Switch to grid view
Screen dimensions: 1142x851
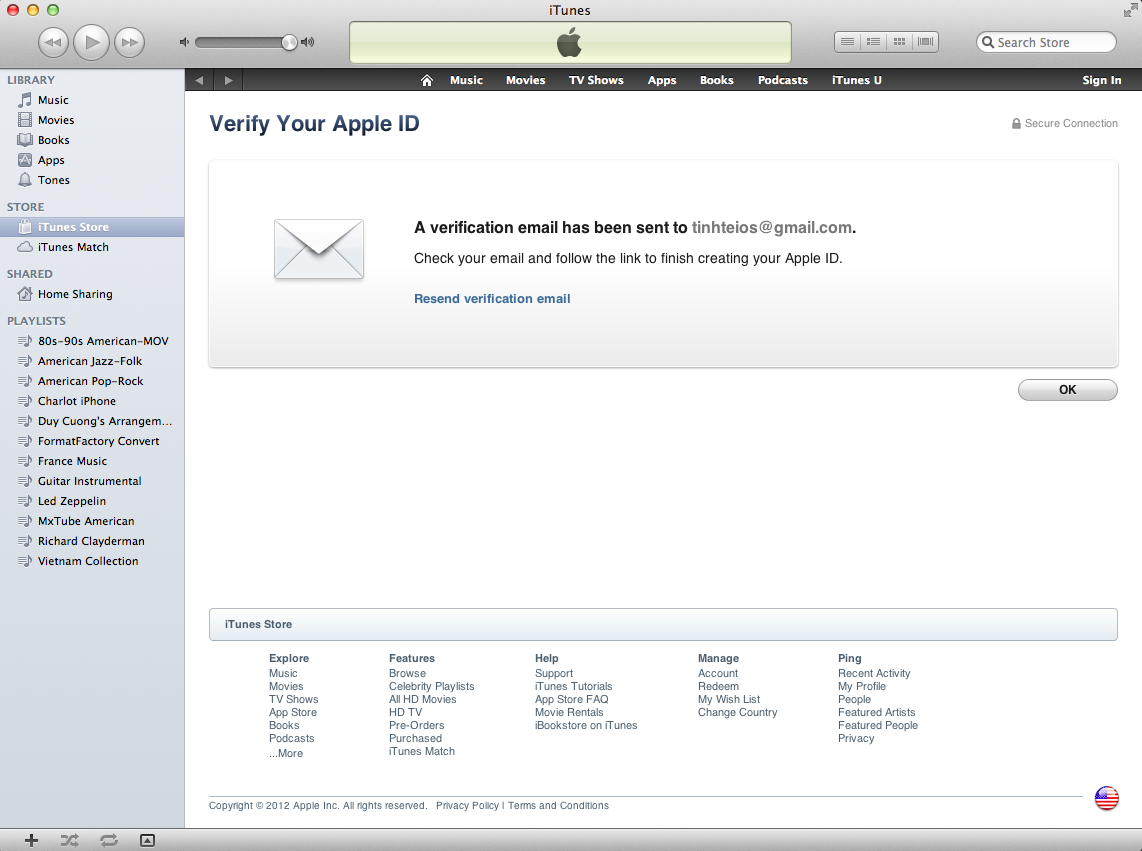(899, 42)
